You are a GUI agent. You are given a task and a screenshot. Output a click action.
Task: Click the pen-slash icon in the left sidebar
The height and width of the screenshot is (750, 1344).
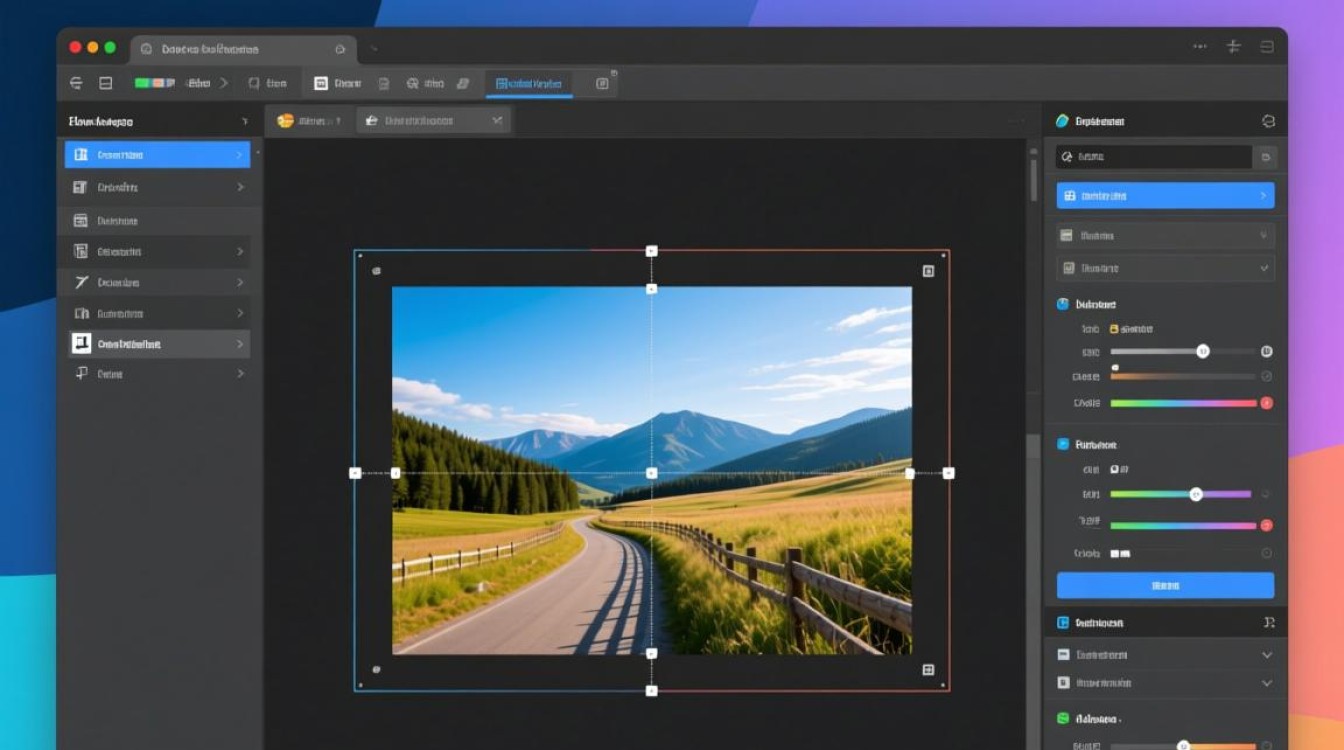click(x=81, y=283)
